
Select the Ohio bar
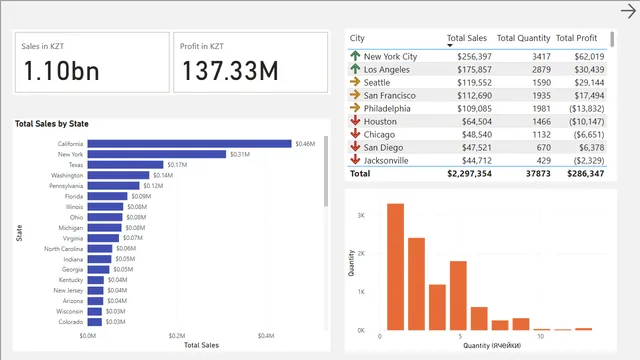point(105,217)
